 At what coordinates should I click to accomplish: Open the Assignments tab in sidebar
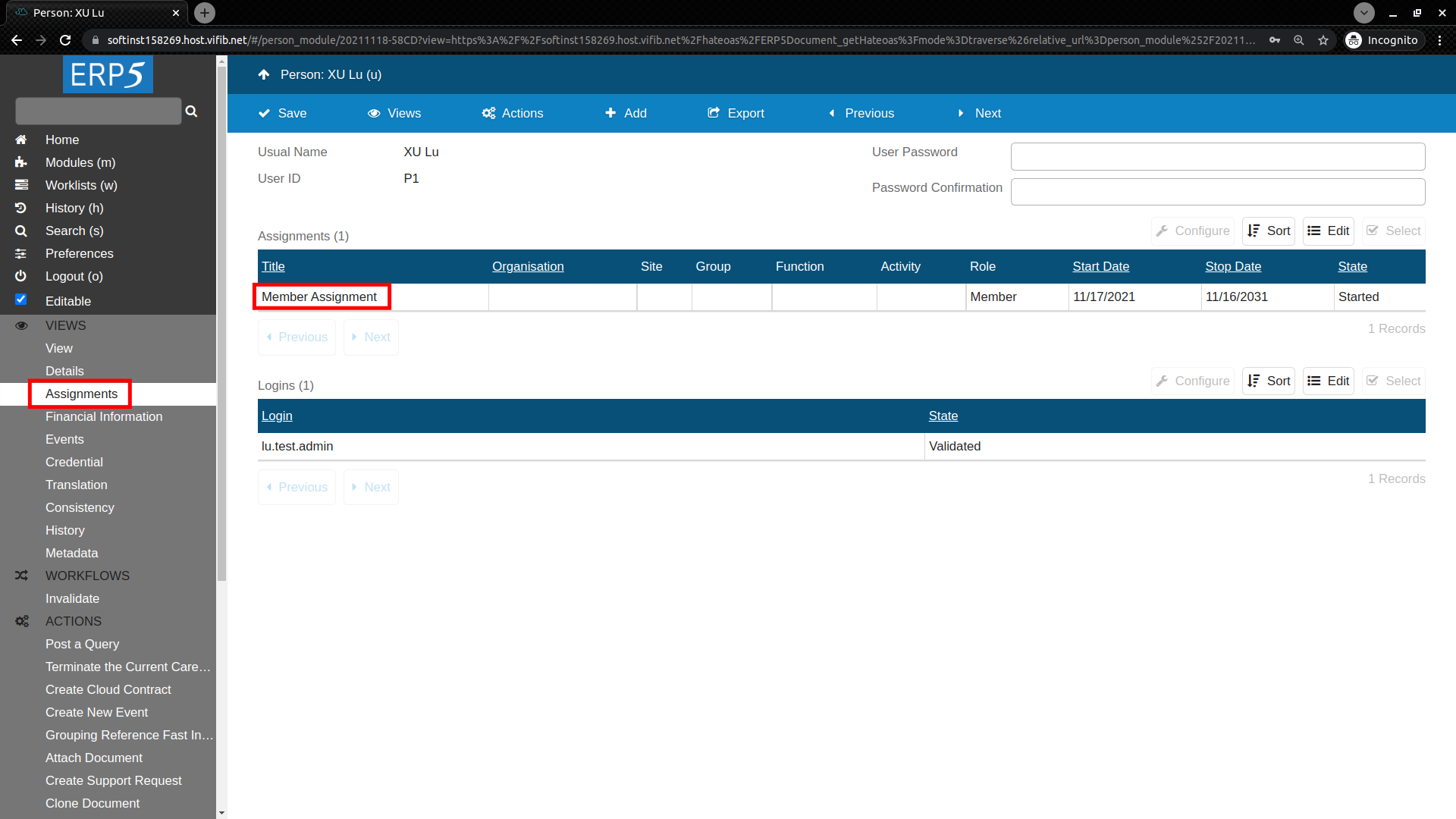81,394
